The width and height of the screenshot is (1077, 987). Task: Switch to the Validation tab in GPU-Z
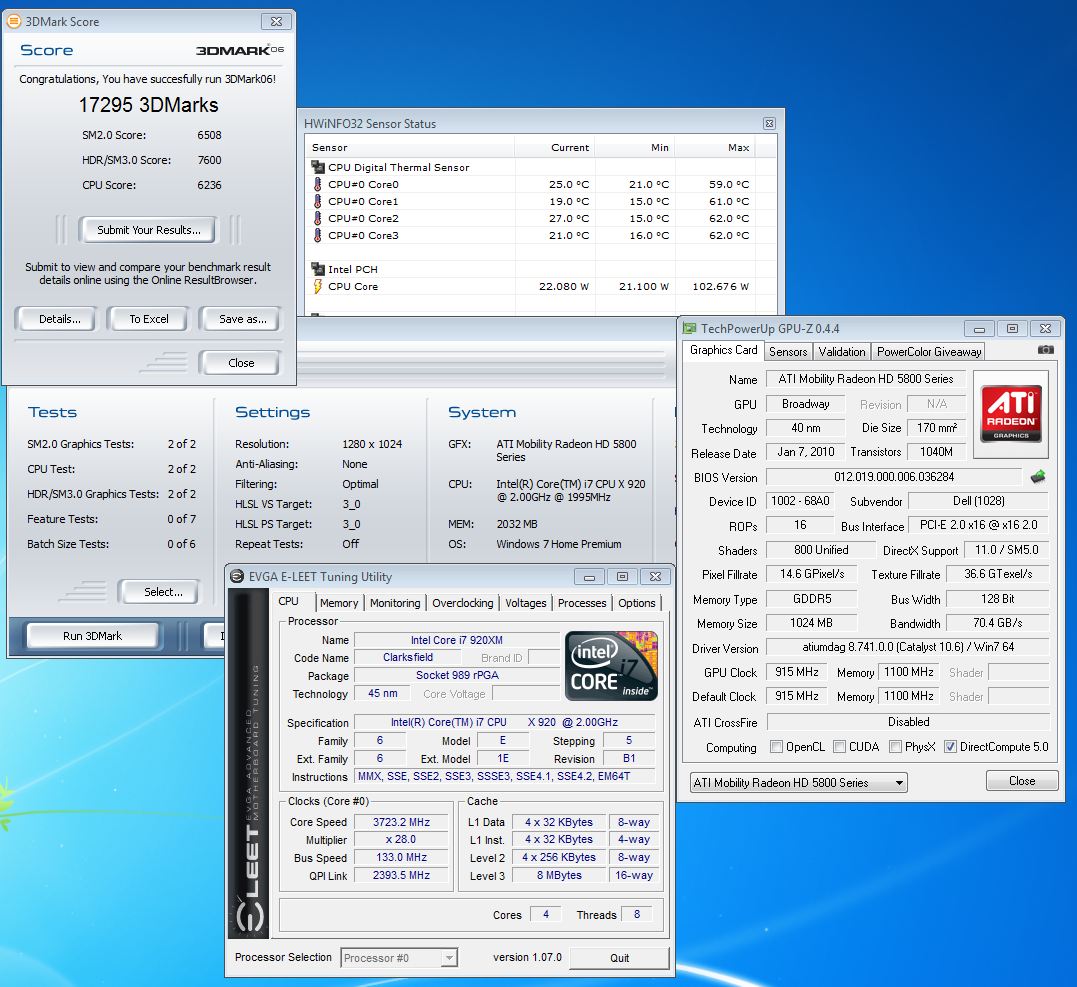coord(841,352)
